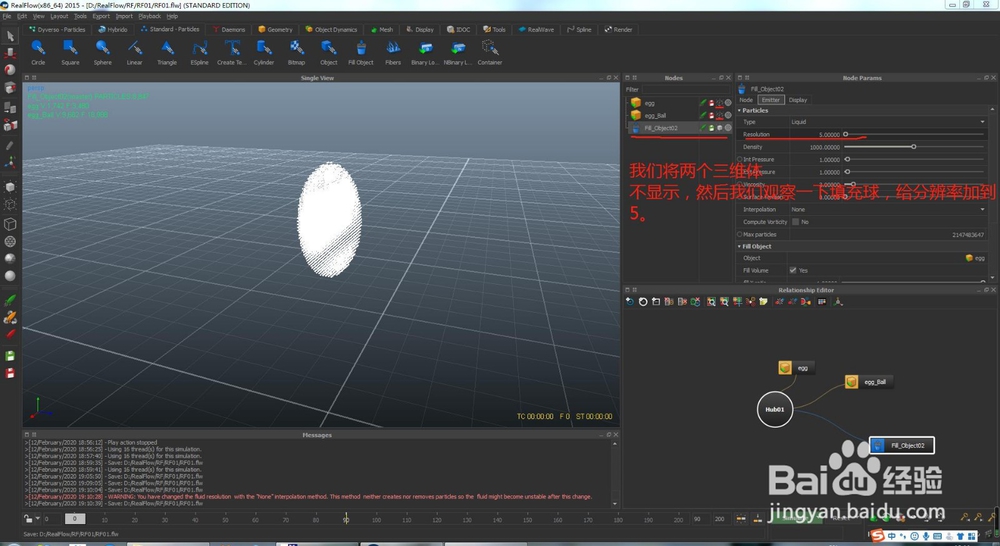Viewport: 1000px width, 546px height.
Task: Select the Triangle emitter tool
Action: tap(167, 52)
